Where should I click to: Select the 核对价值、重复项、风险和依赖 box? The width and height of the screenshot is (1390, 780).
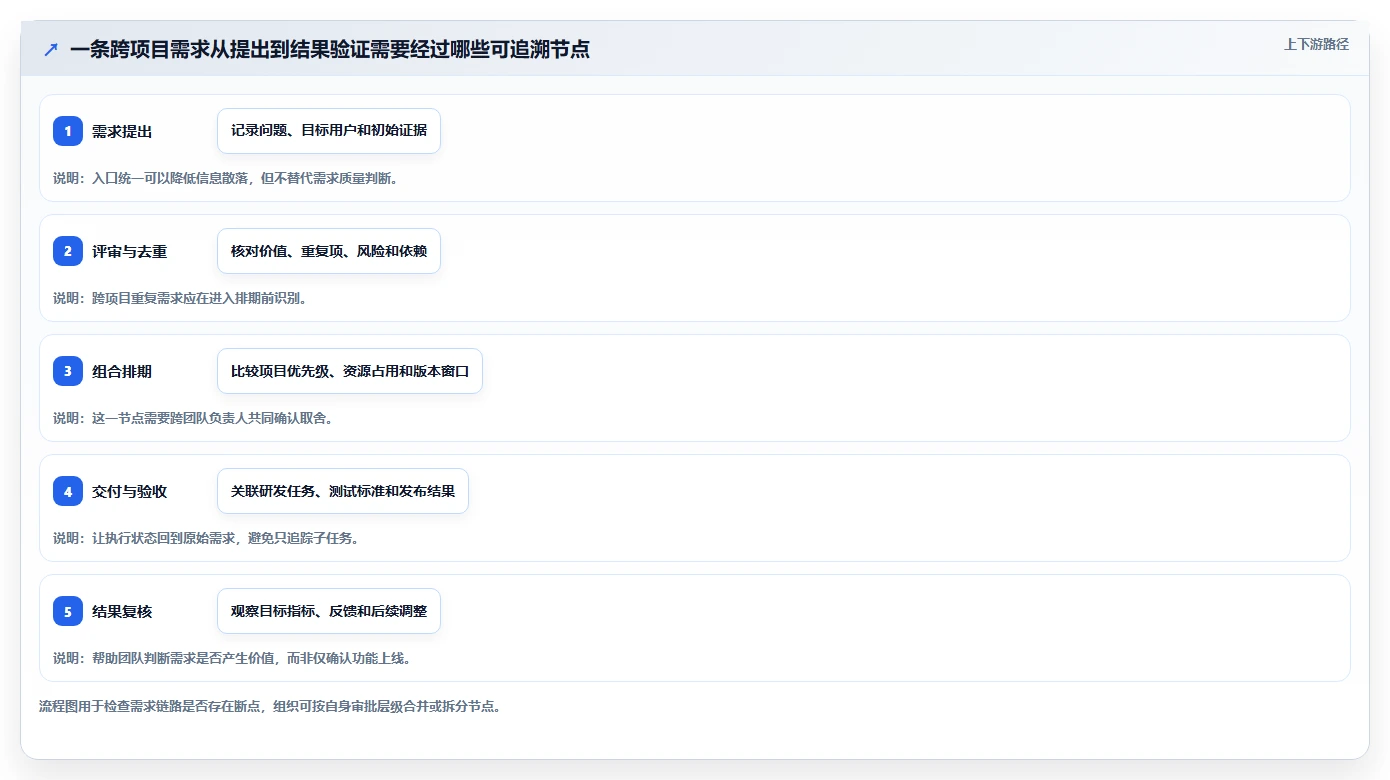click(329, 251)
